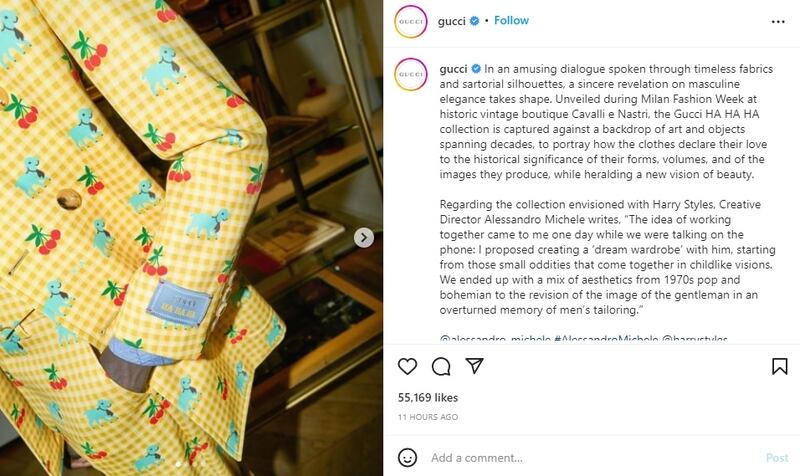Open the emoji picker smiley icon
Viewport: 800px width, 476px height.
(x=407, y=458)
